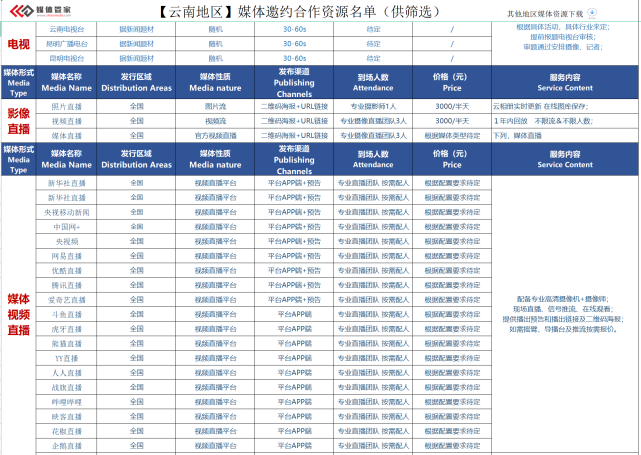Click the 发行区域 Distribution Areas header
The image size is (641, 455).
coord(137,81)
